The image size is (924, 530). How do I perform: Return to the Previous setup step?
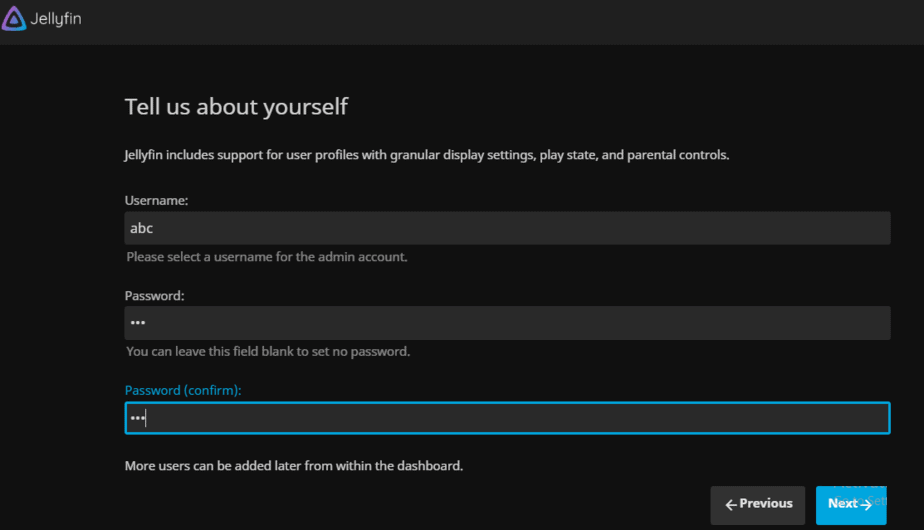758,504
